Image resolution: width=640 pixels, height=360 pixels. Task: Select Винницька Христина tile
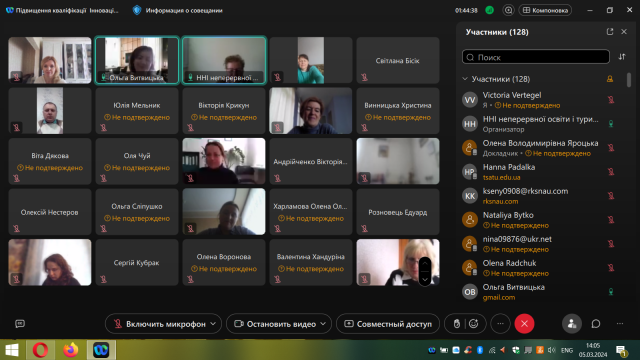[398, 111]
